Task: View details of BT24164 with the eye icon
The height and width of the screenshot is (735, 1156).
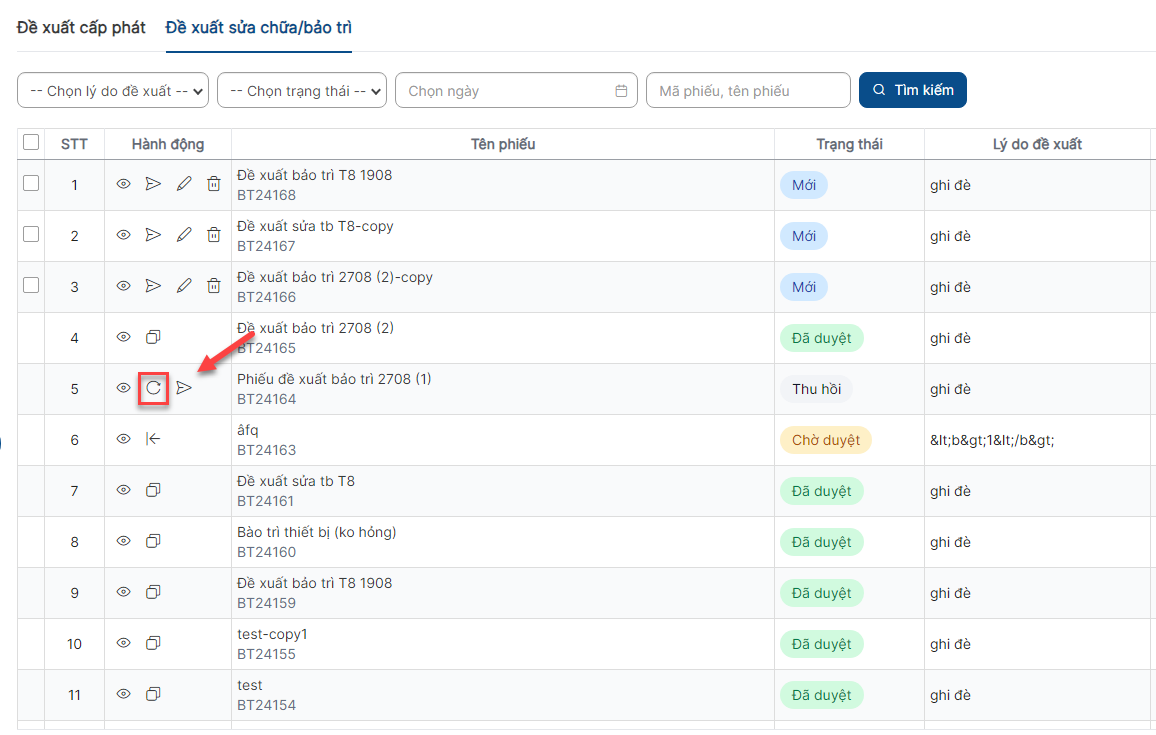Action: (x=123, y=388)
